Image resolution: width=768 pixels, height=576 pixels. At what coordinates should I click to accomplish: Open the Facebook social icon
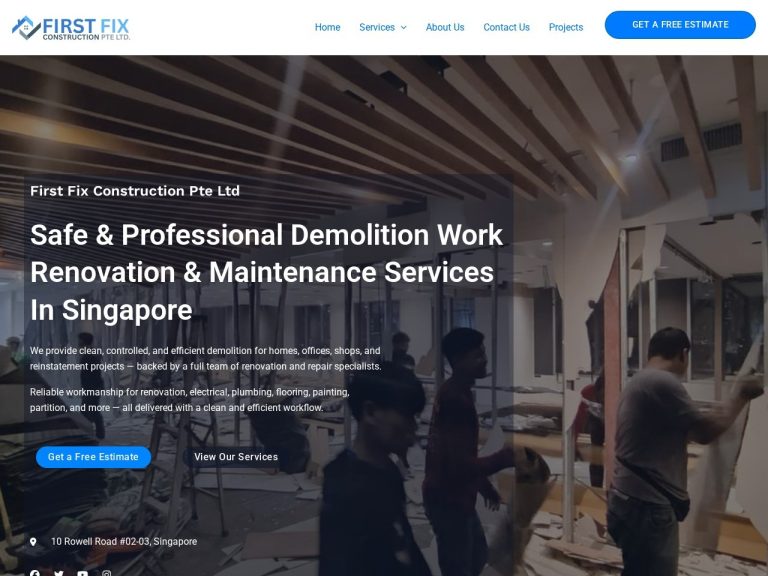[x=35, y=573]
